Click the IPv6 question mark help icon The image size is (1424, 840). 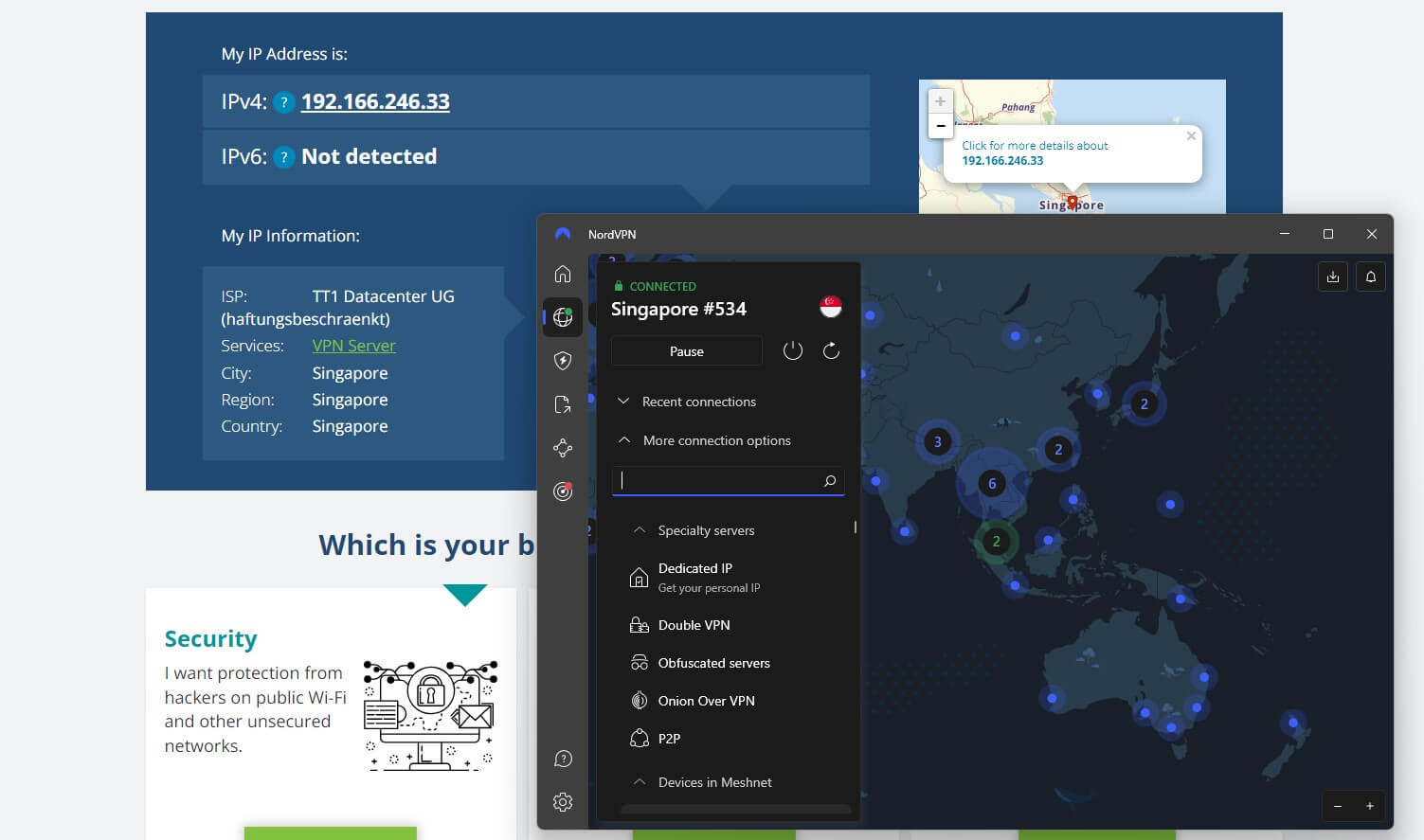pos(283,157)
